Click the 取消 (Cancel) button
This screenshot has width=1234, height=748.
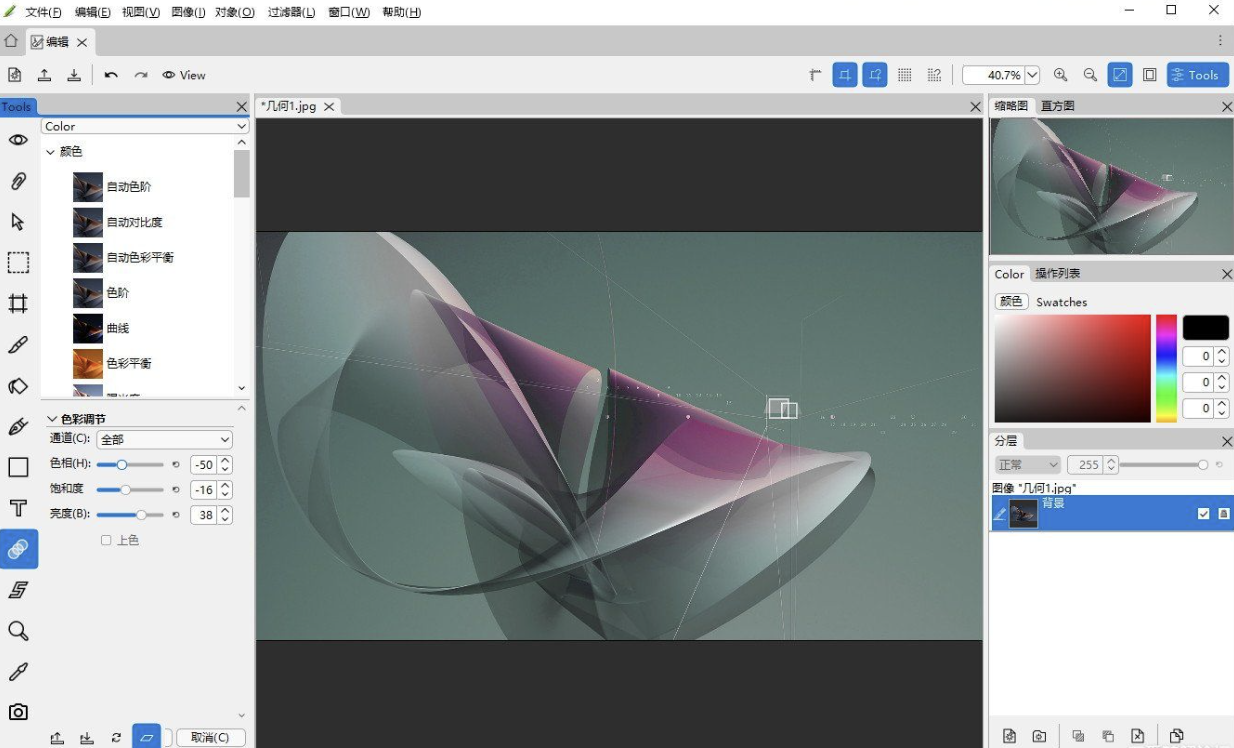click(x=210, y=737)
